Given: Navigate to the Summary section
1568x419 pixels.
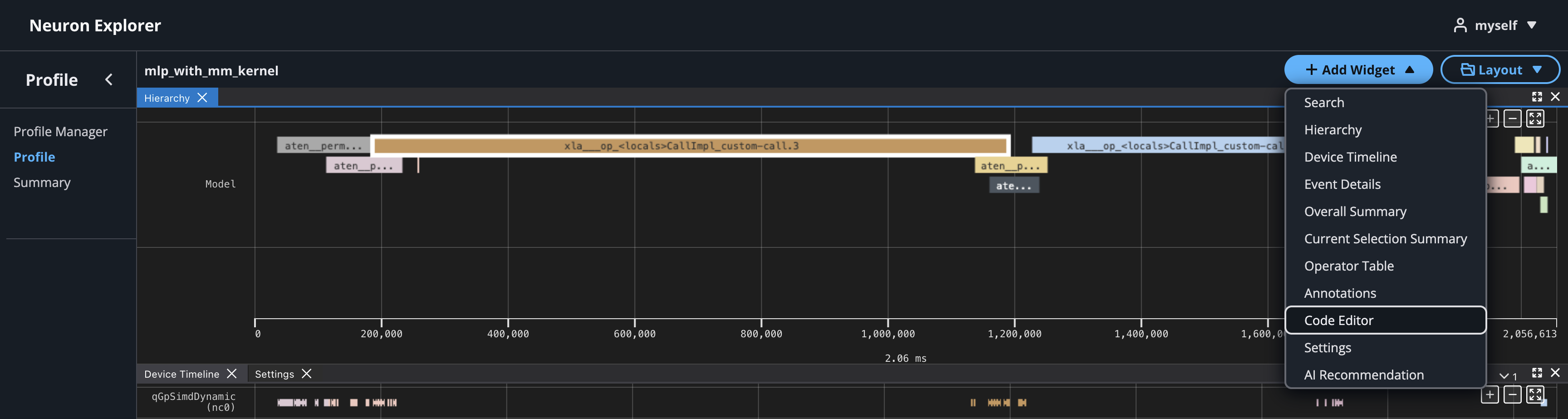Looking at the screenshot, I should 42,182.
